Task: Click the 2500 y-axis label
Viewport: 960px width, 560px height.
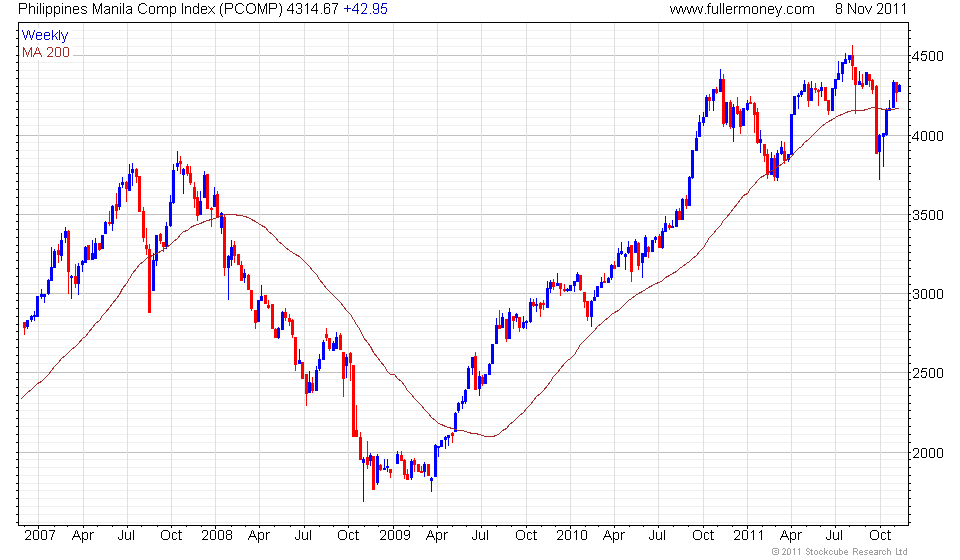Action: click(x=928, y=373)
